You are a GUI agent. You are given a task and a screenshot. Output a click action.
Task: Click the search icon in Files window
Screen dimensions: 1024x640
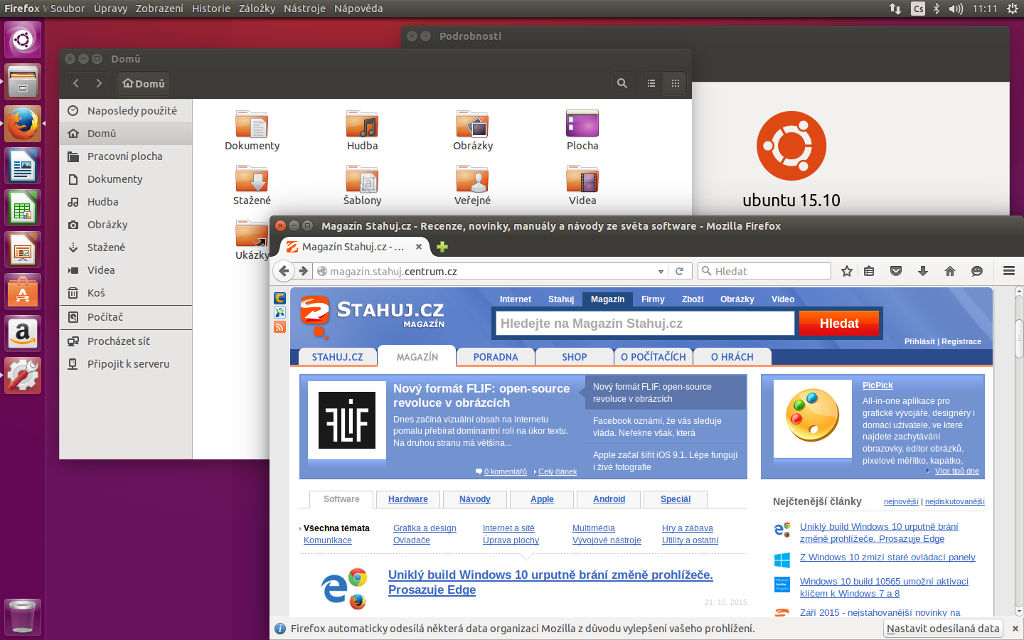(622, 83)
